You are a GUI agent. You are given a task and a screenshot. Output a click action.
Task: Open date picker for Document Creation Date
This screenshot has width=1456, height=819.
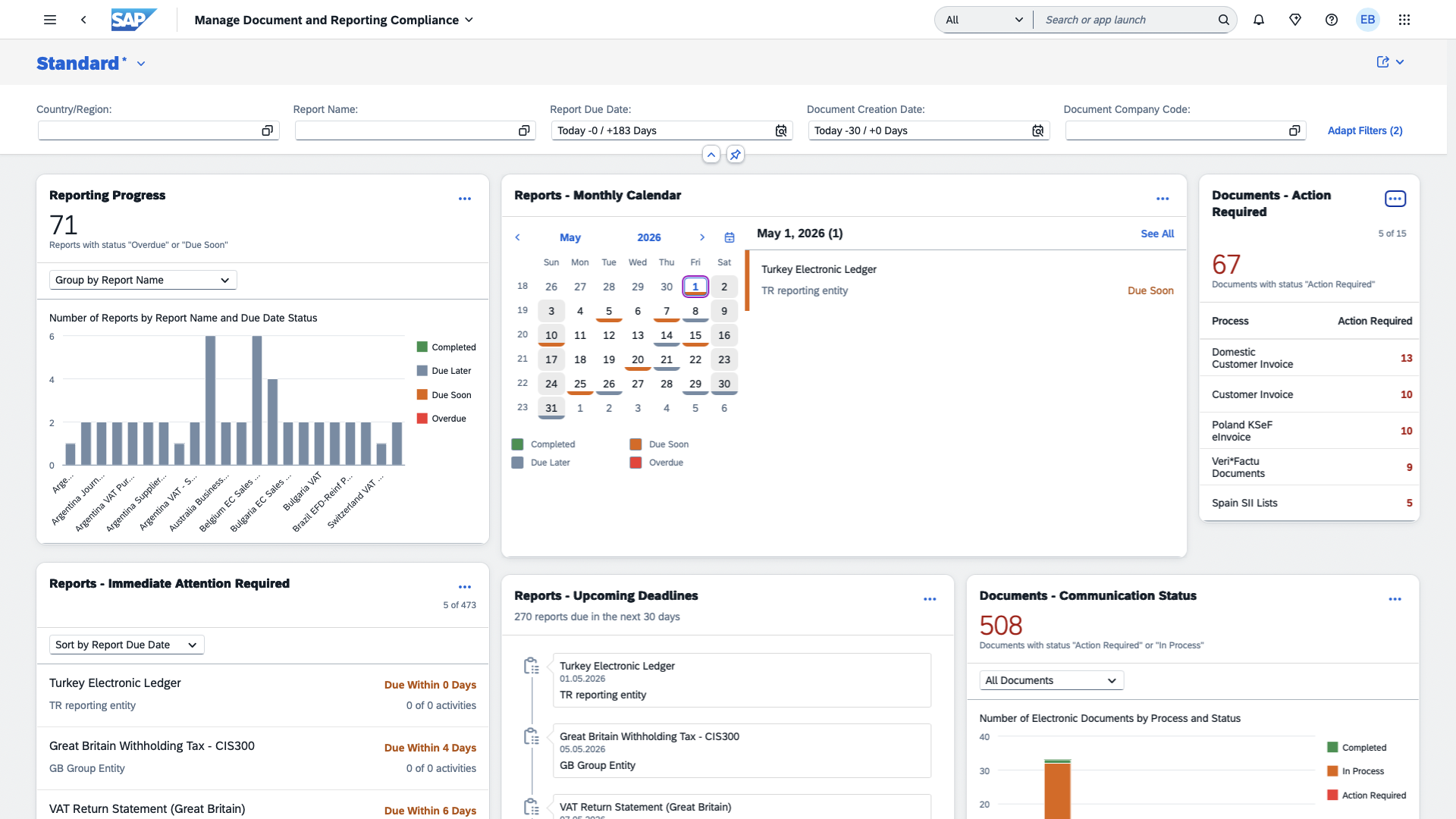coord(1038,130)
